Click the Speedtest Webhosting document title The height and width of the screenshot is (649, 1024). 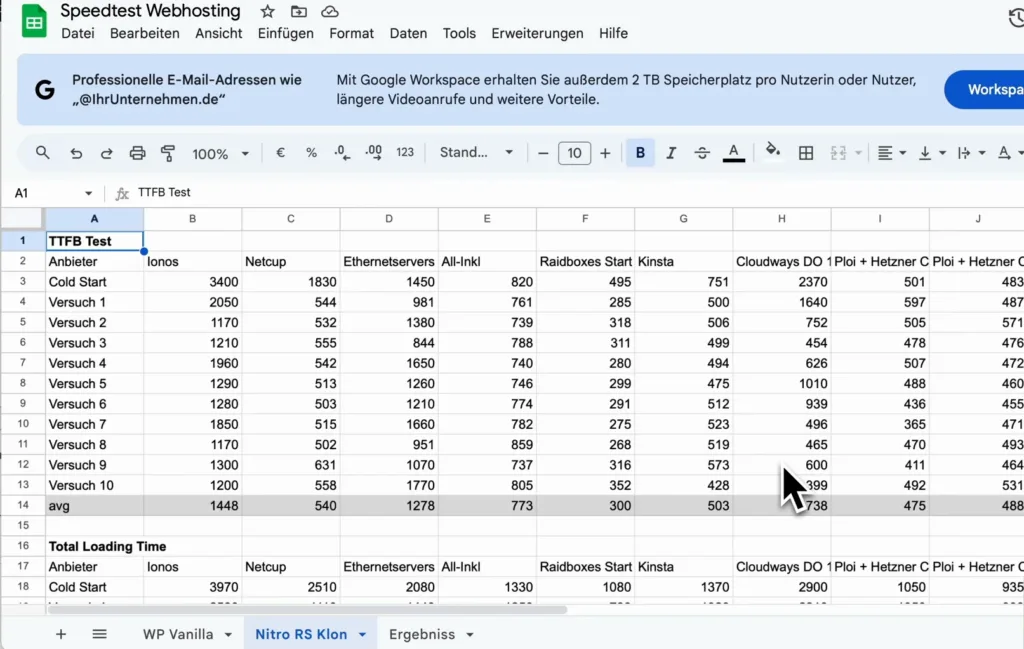pyautogui.click(x=150, y=11)
